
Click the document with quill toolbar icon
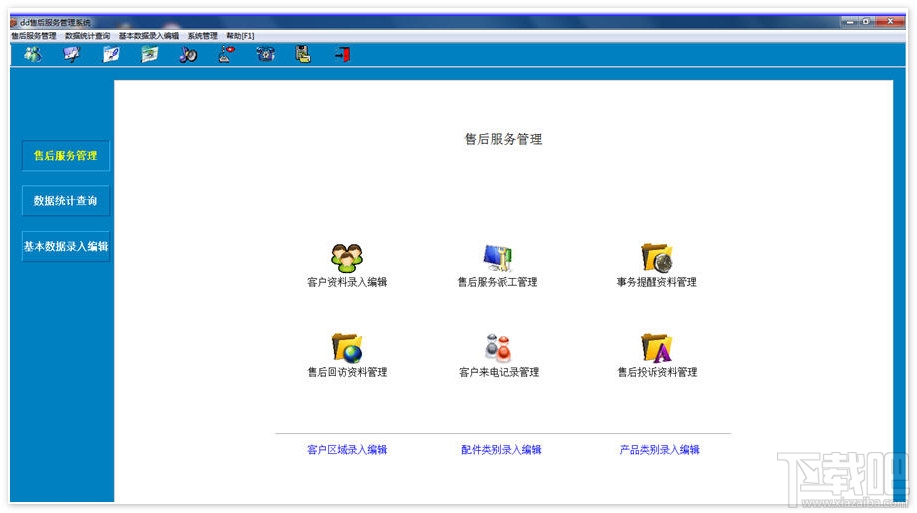pyautogui.click(x=111, y=55)
